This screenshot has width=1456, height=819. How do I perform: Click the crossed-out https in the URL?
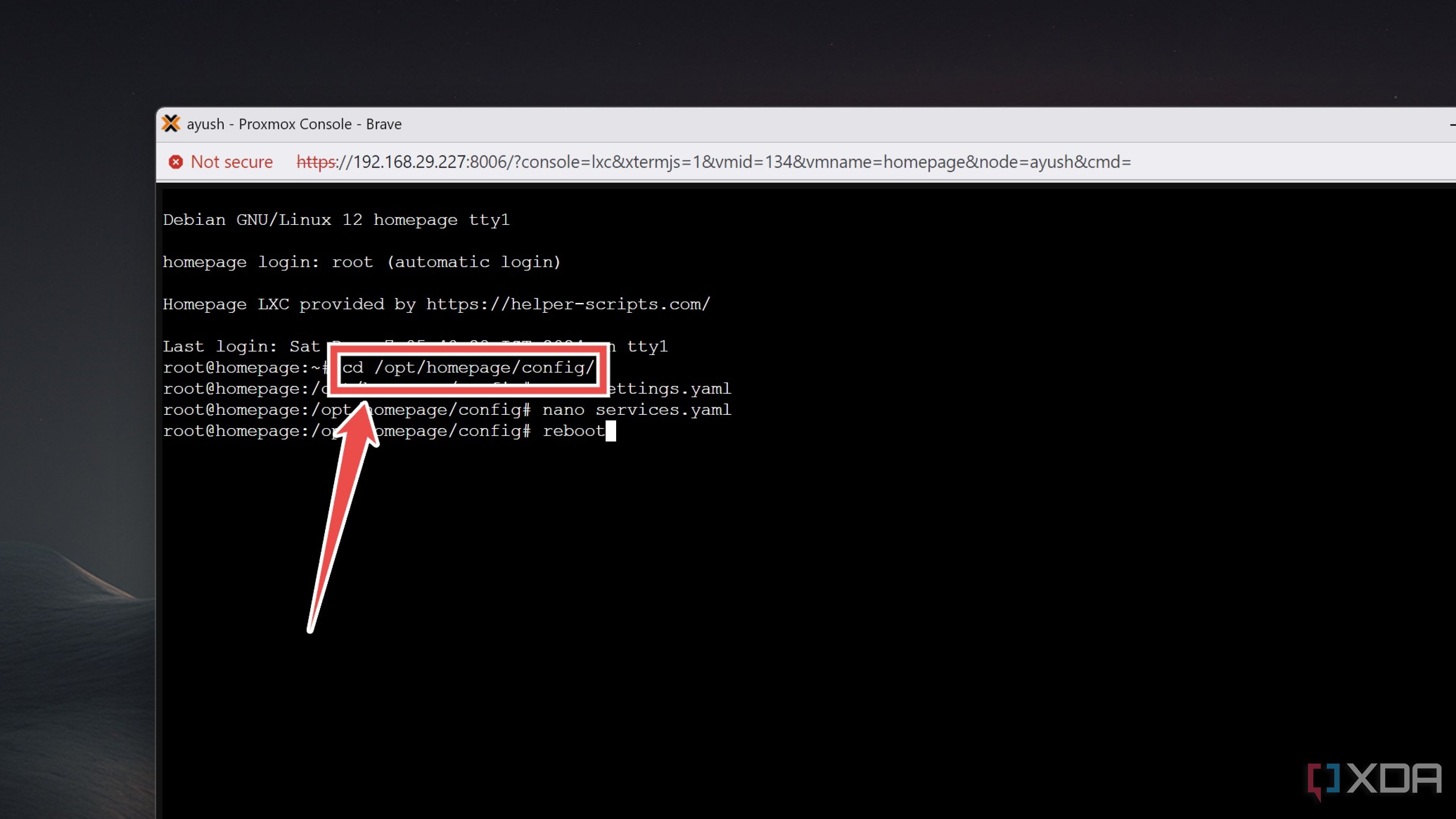316,162
